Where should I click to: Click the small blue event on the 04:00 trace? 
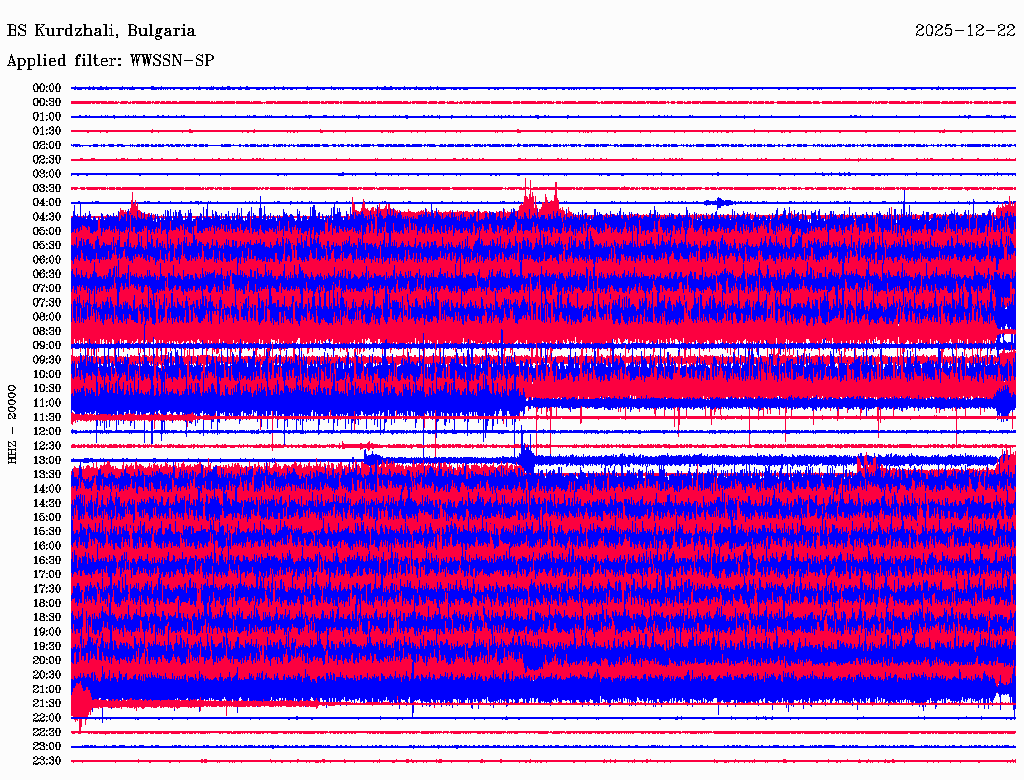pos(717,202)
